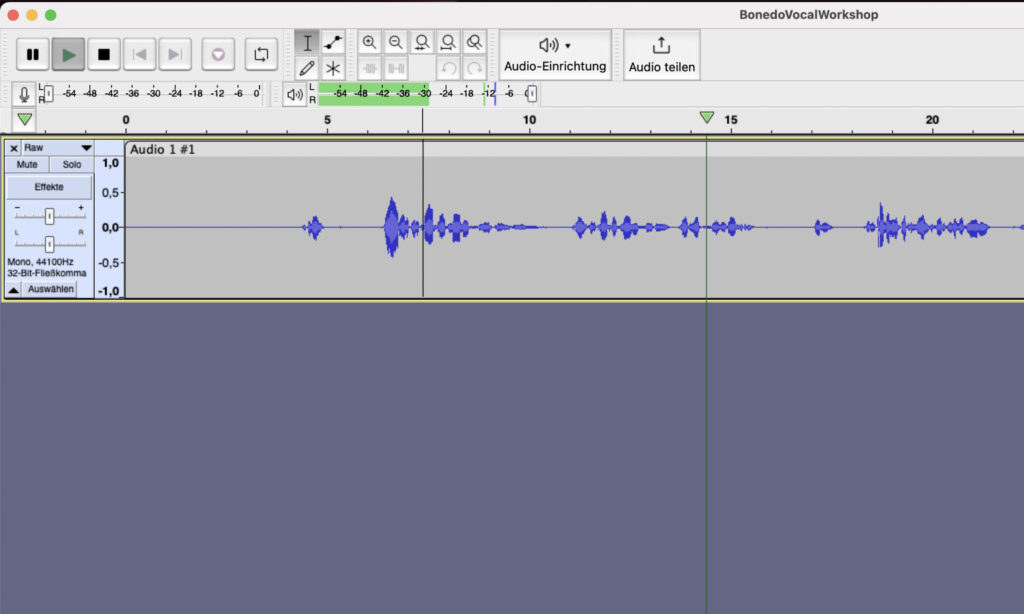Click the Zoom toggle icon
This screenshot has width=1024, height=614.
point(474,42)
